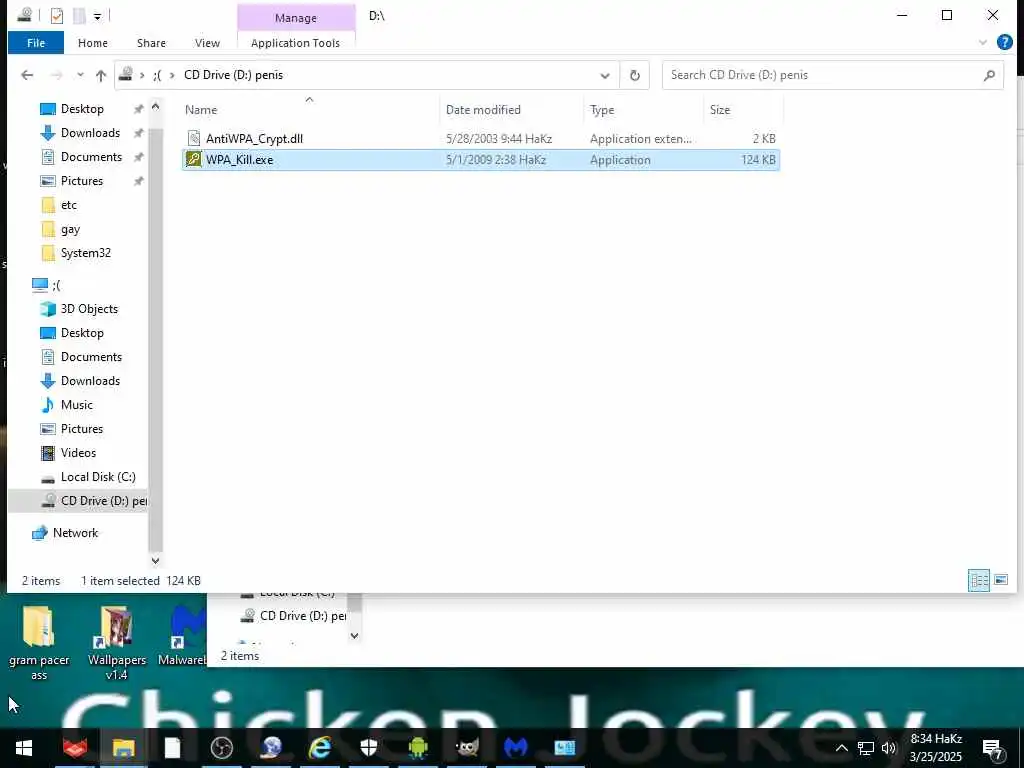Switch to the Home ribbon tab
Image resolution: width=1024 pixels, height=768 pixels.
[x=93, y=43]
